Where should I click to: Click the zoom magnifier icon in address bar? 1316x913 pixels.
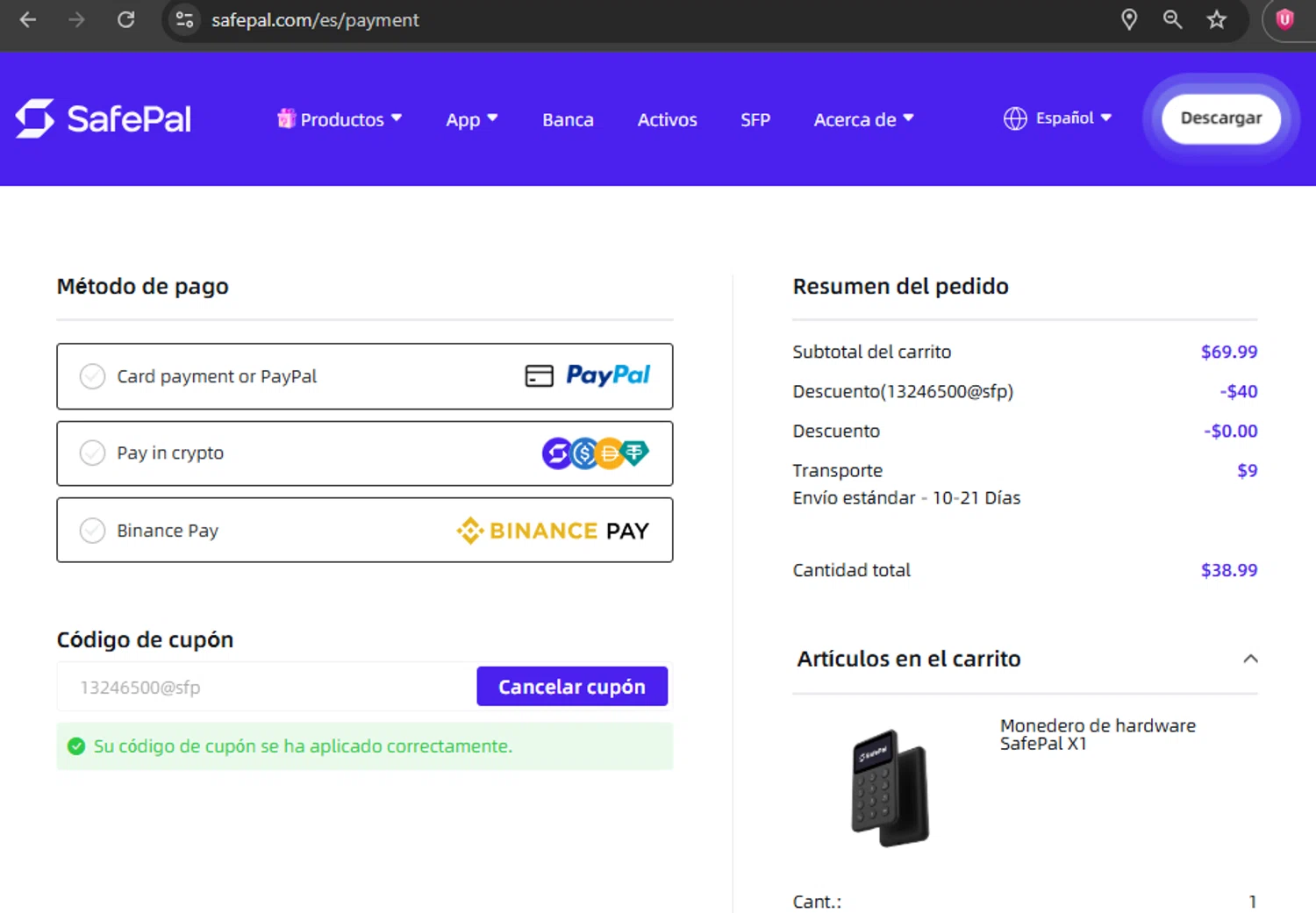pos(1172,19)
